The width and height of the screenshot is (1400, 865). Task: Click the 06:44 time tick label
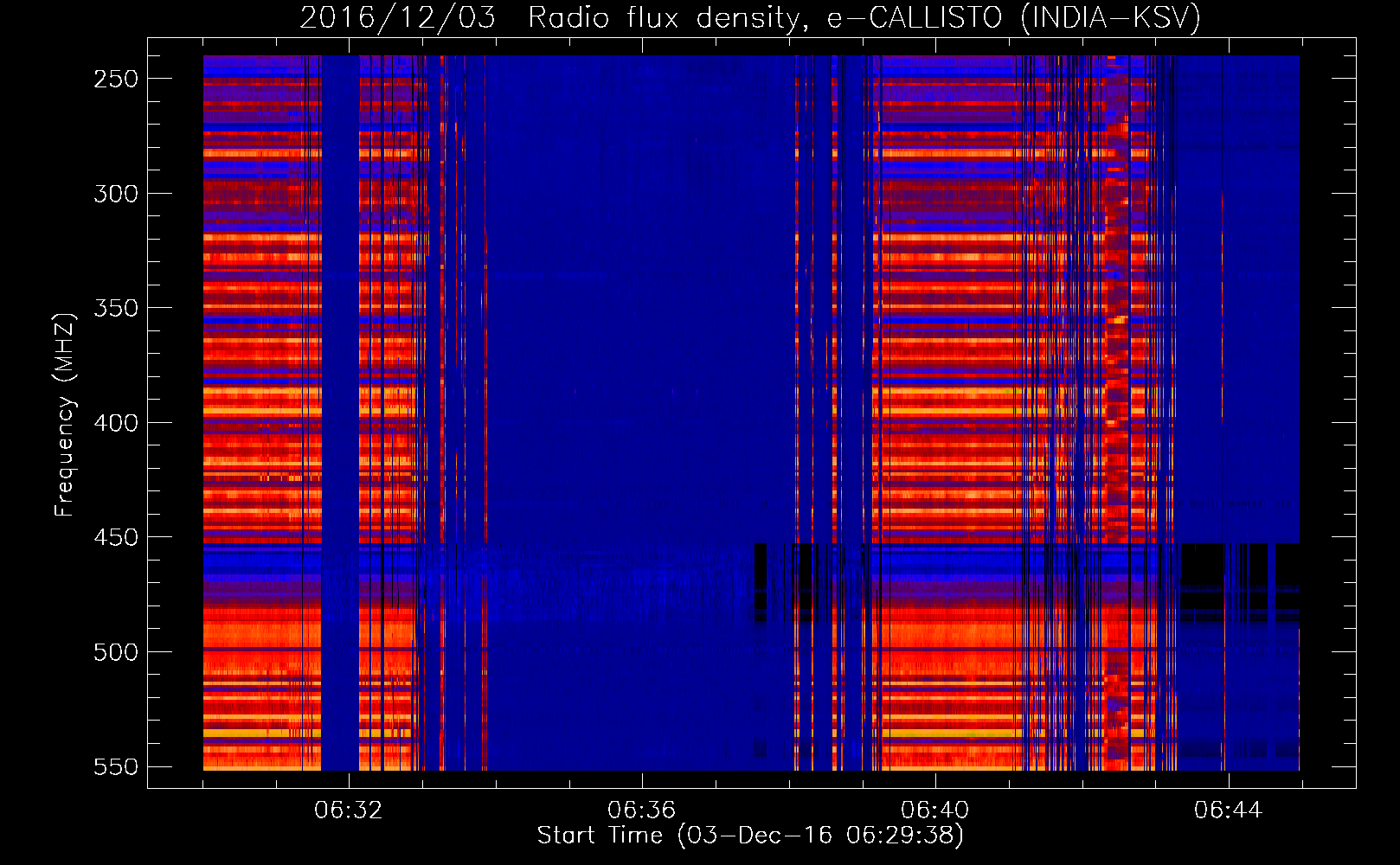1228,811
